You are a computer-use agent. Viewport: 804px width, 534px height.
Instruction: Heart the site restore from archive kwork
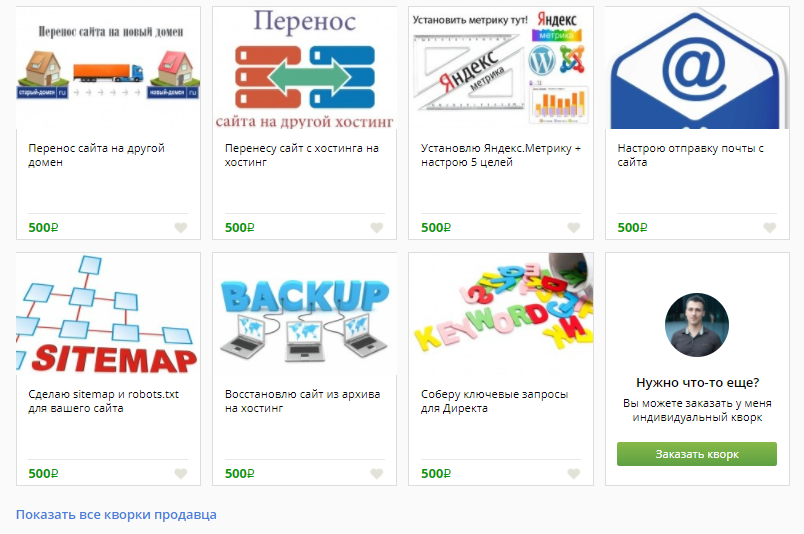click(377, 473)
